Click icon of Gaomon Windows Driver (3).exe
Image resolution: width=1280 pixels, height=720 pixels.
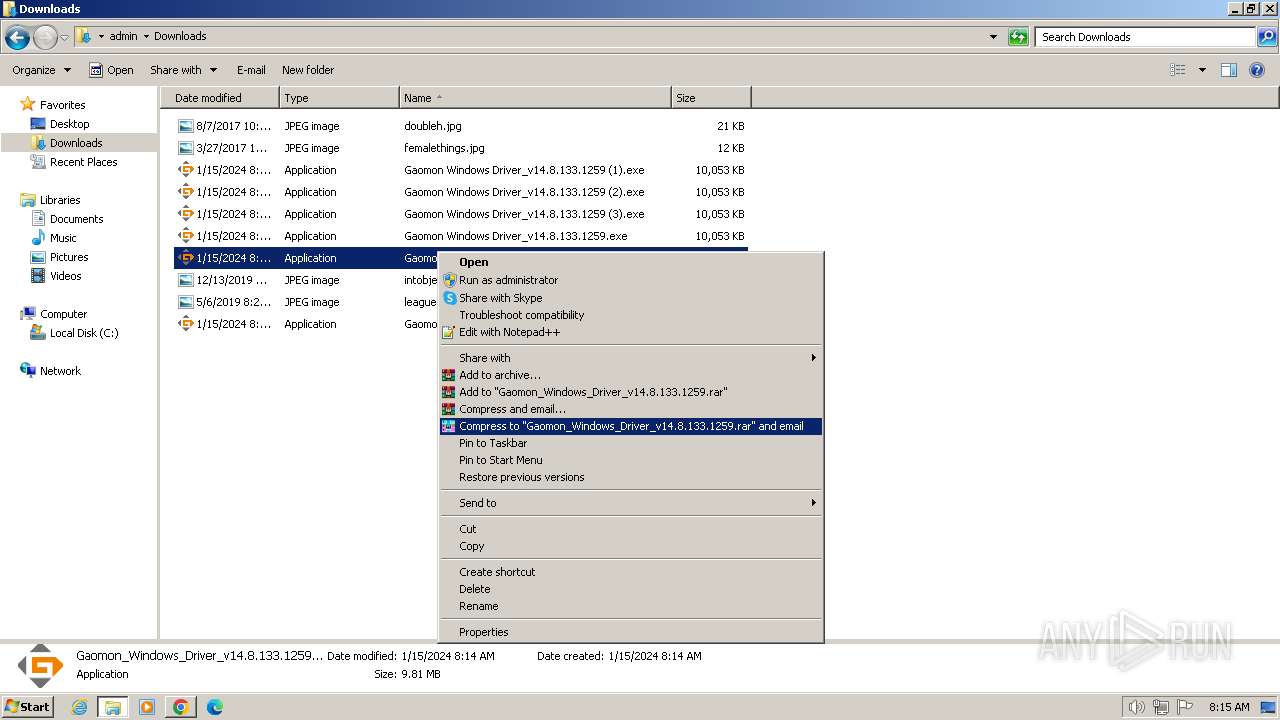[x=185, y=214]
